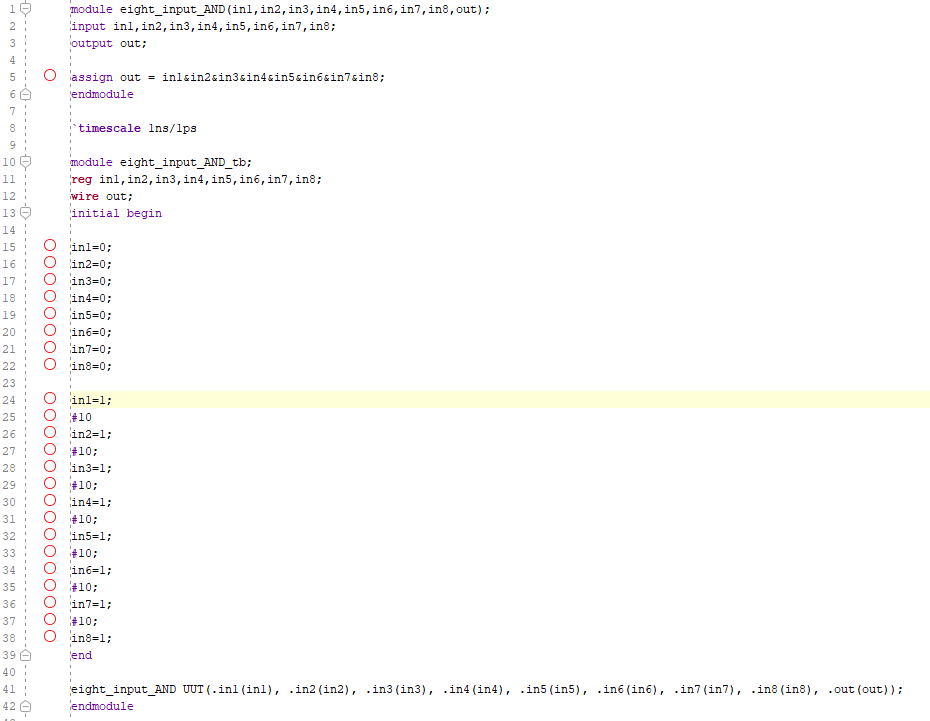The height and width of the screenshot is (721, 930).
Task: Toggle breakpoint circle beside in3=0;
Action: tap(50, 279)
